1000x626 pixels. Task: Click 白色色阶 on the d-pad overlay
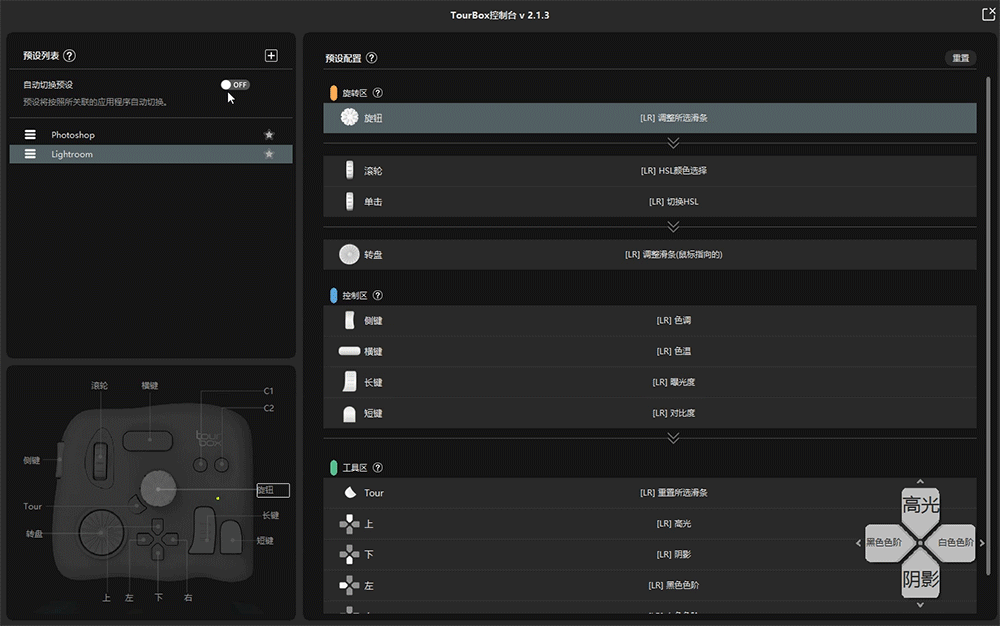click(x=955, y=542)
